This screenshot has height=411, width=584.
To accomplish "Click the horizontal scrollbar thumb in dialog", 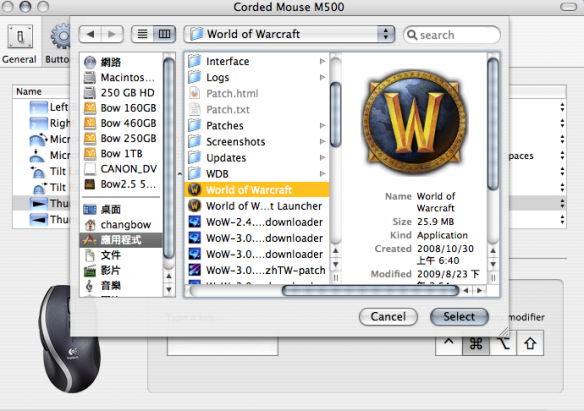I will point(370,290).
